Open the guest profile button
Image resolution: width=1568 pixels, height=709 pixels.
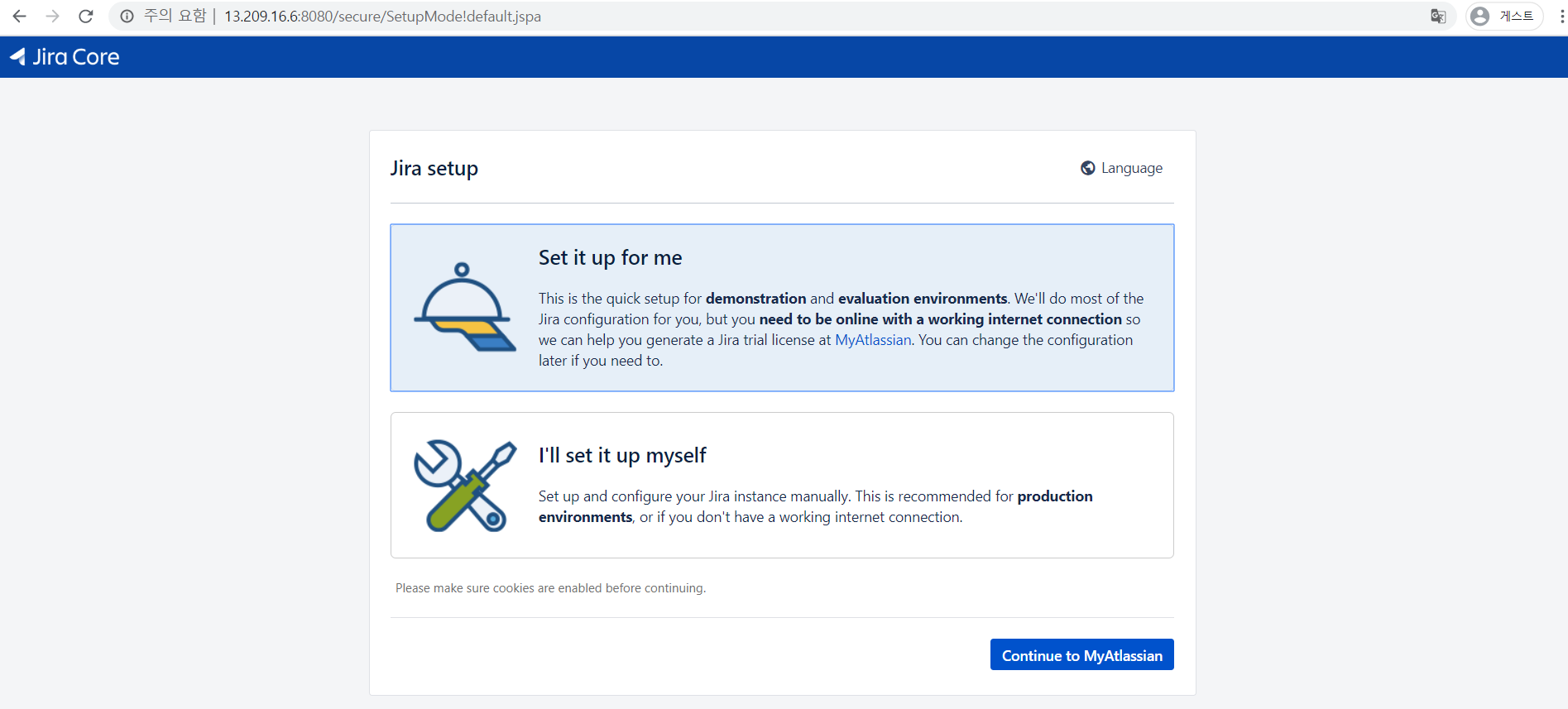pos(1504,16)
